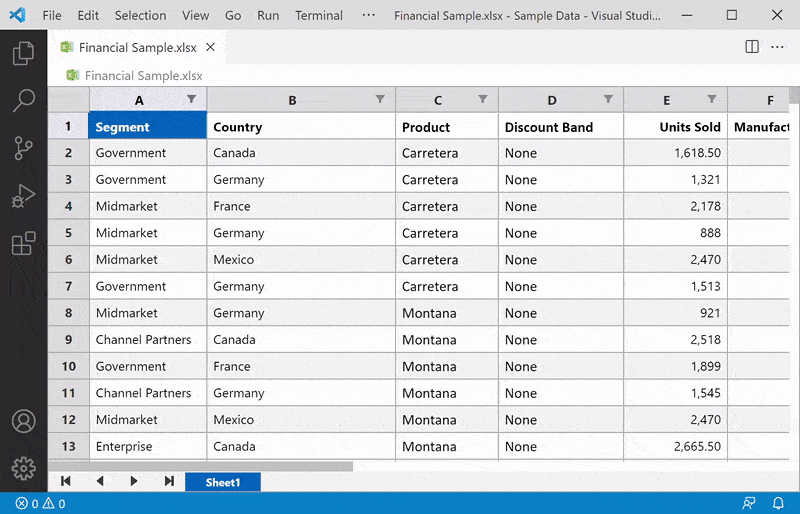Select the Financial Sample.xlsx editor tab
This screenshot has width=800, height=514.
pyautogui.click(x=138, y=47)
